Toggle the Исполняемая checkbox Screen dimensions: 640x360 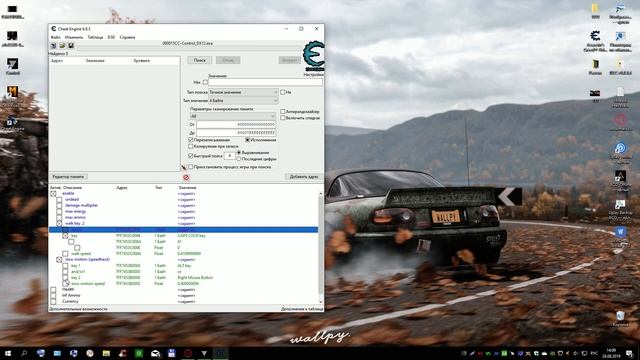click(x=247, y=140)
